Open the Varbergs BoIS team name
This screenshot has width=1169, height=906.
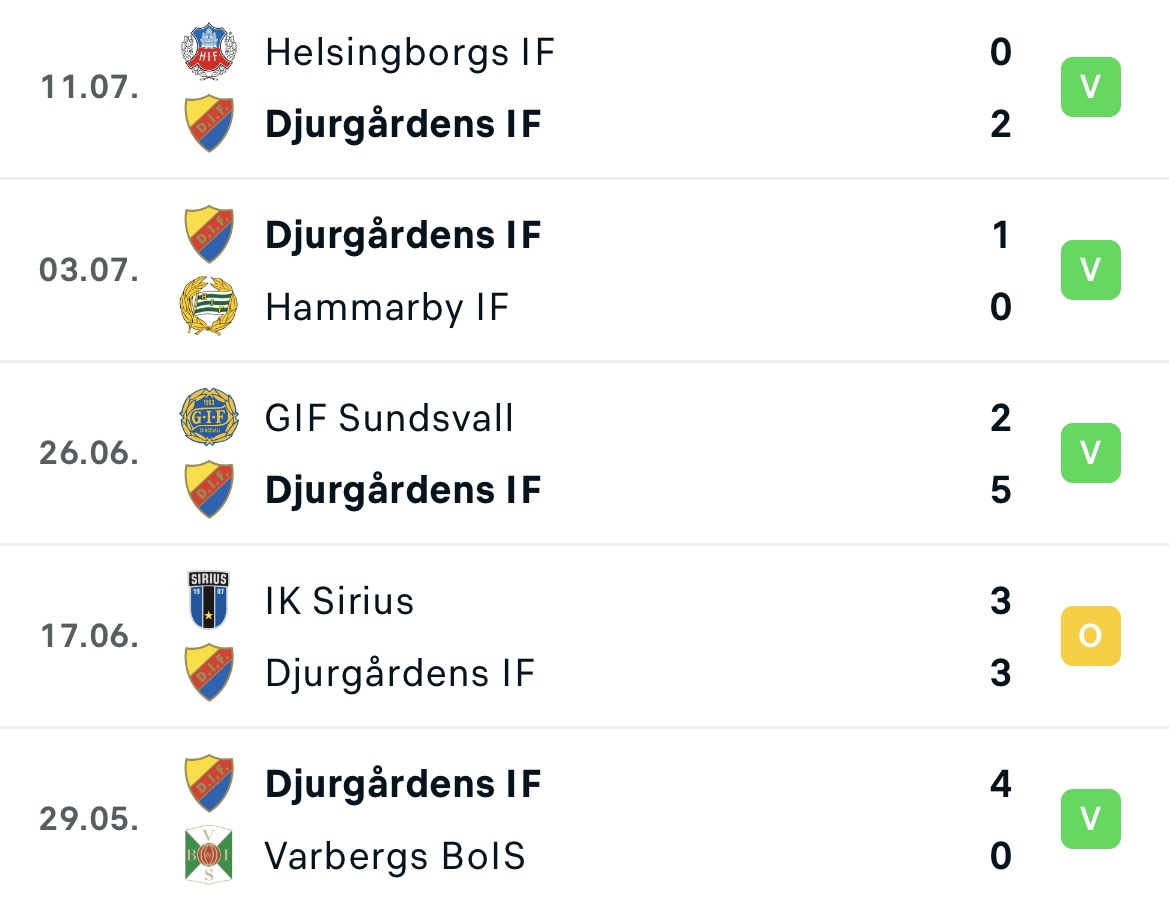point(395,856)
